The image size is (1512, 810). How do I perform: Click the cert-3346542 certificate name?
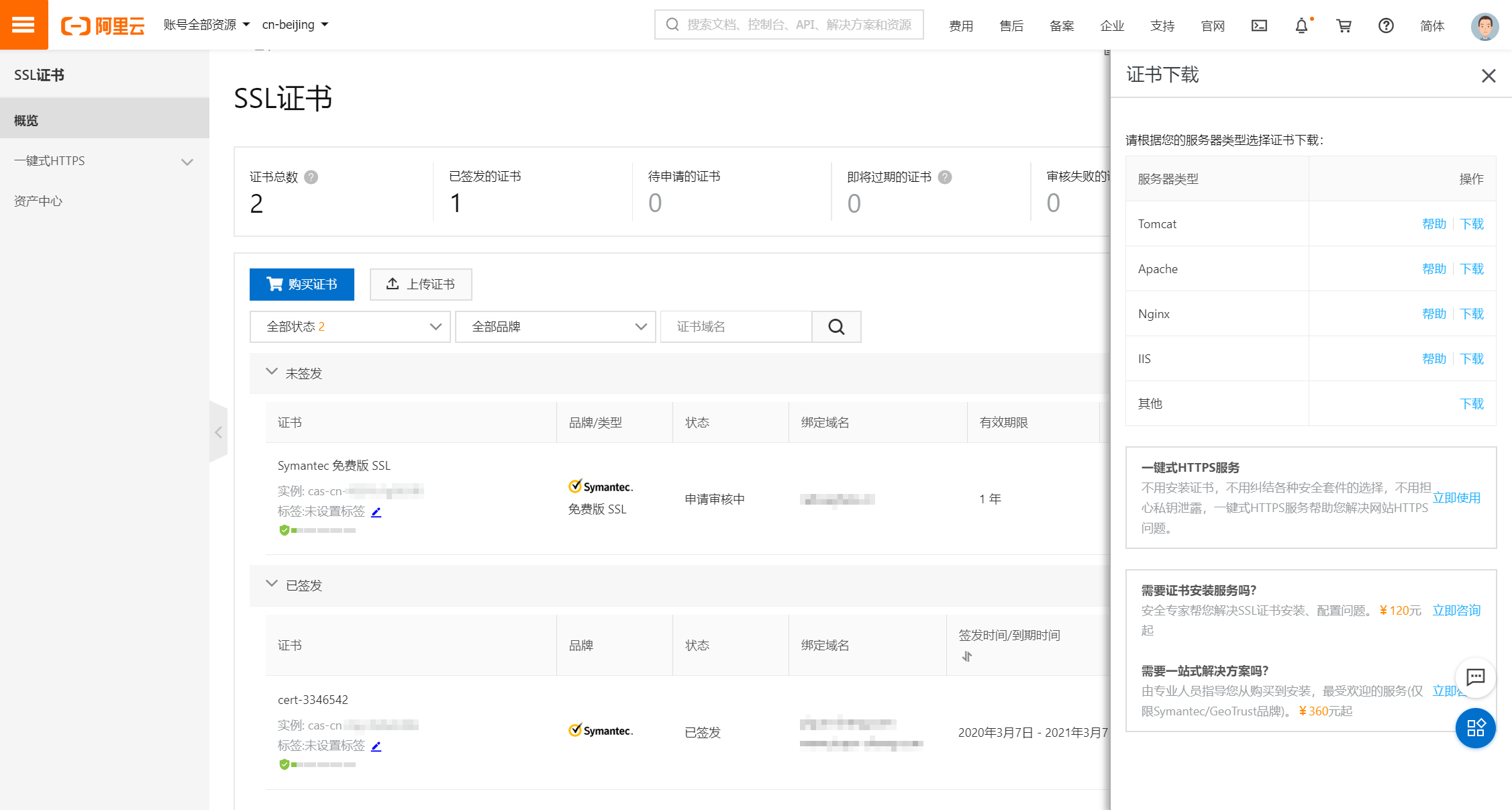313,700
